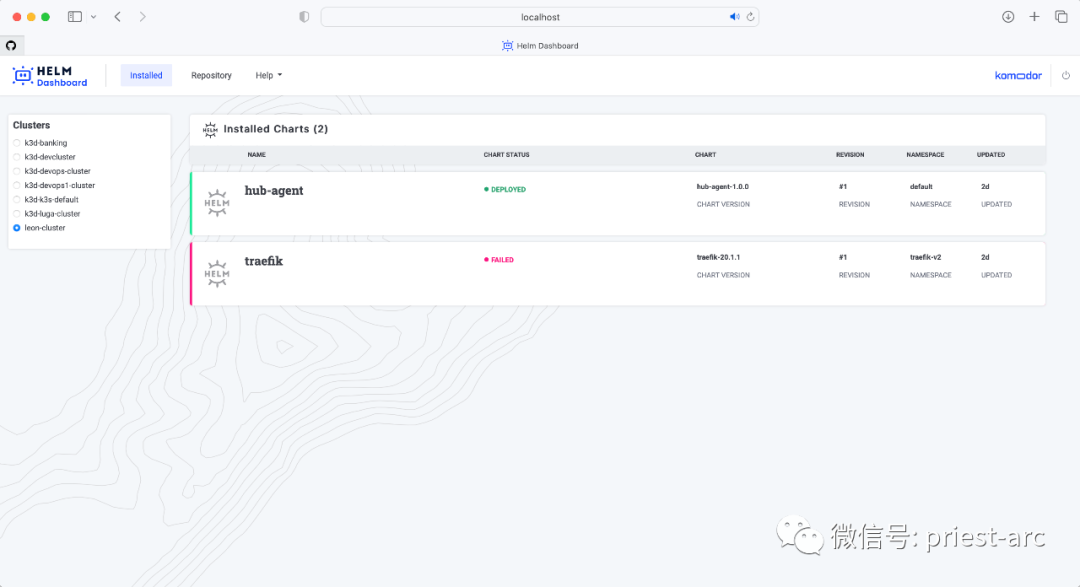Click the power shutdown icon
The width and height of the screenshot is (1080, 587).
(x=1066, y=75)
